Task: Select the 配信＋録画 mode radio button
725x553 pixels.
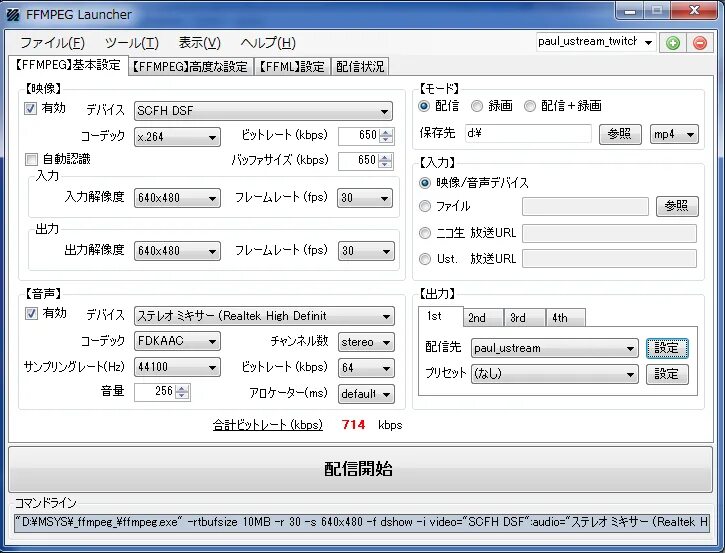Action: 530,106
